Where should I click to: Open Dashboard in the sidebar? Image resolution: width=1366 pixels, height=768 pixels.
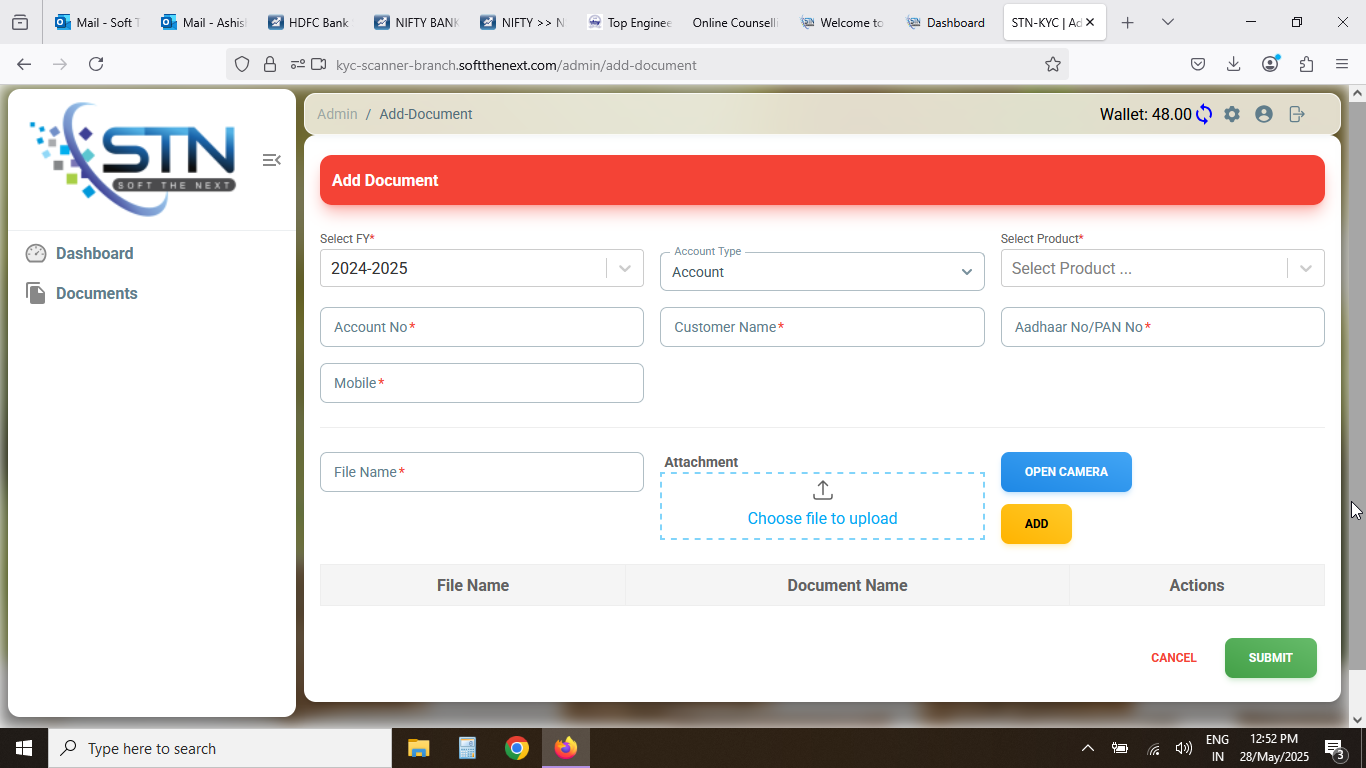coord(94,253)
